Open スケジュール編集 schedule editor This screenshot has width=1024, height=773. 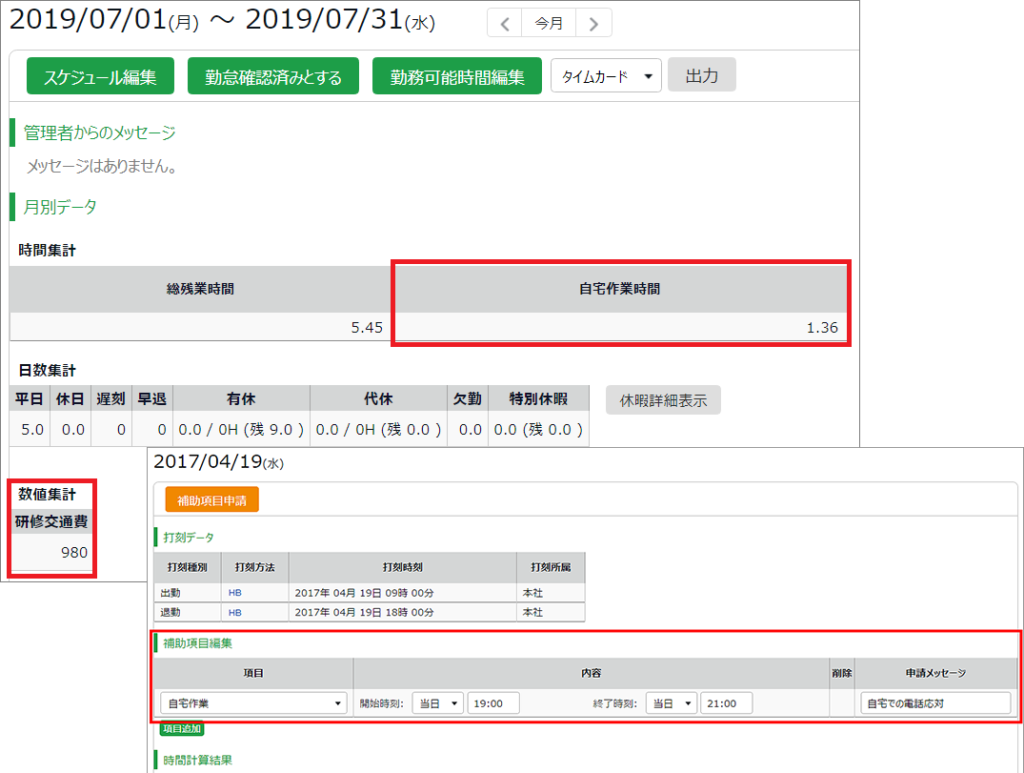pos(100,76)
